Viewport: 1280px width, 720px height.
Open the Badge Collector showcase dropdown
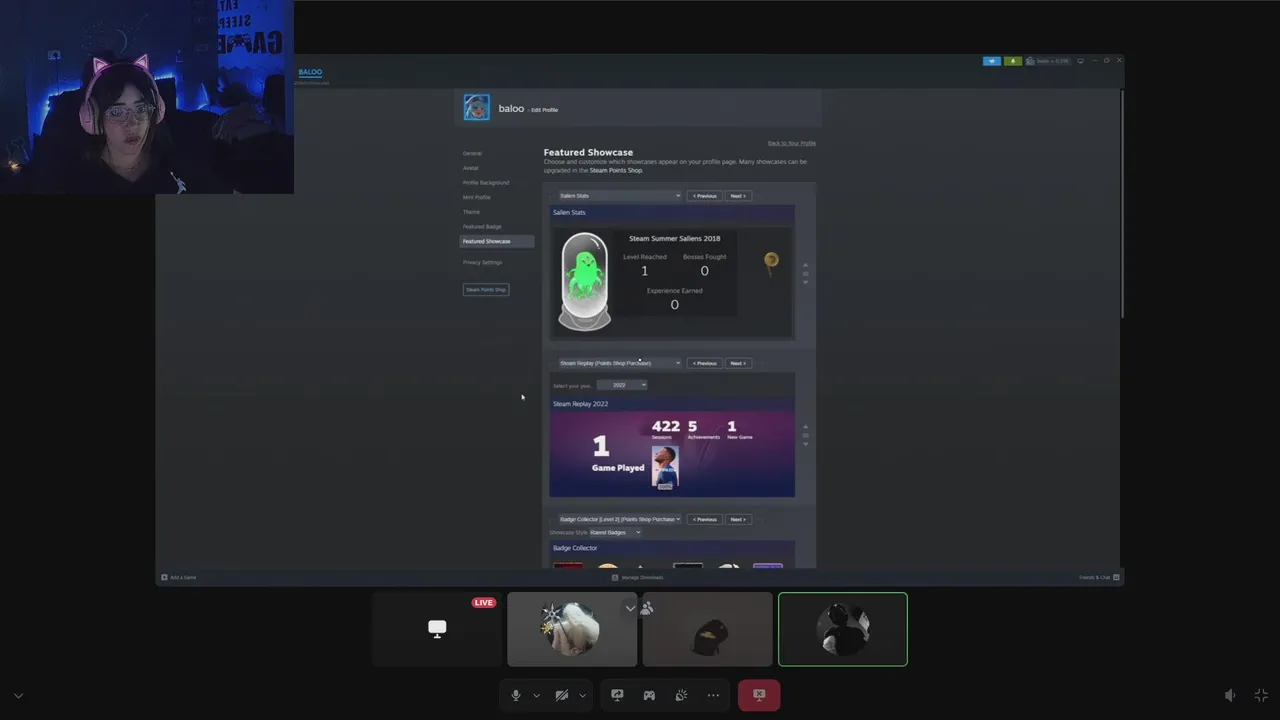pyautogui.click(x=619, y=519)
